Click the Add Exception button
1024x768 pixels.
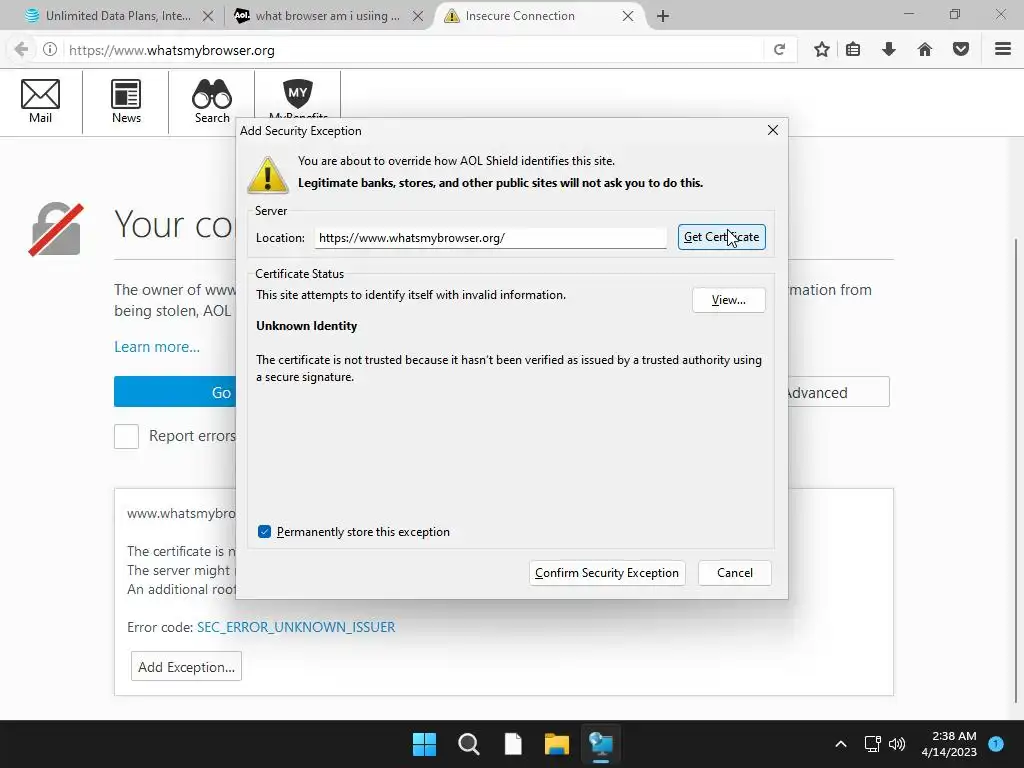click(186, 667)
